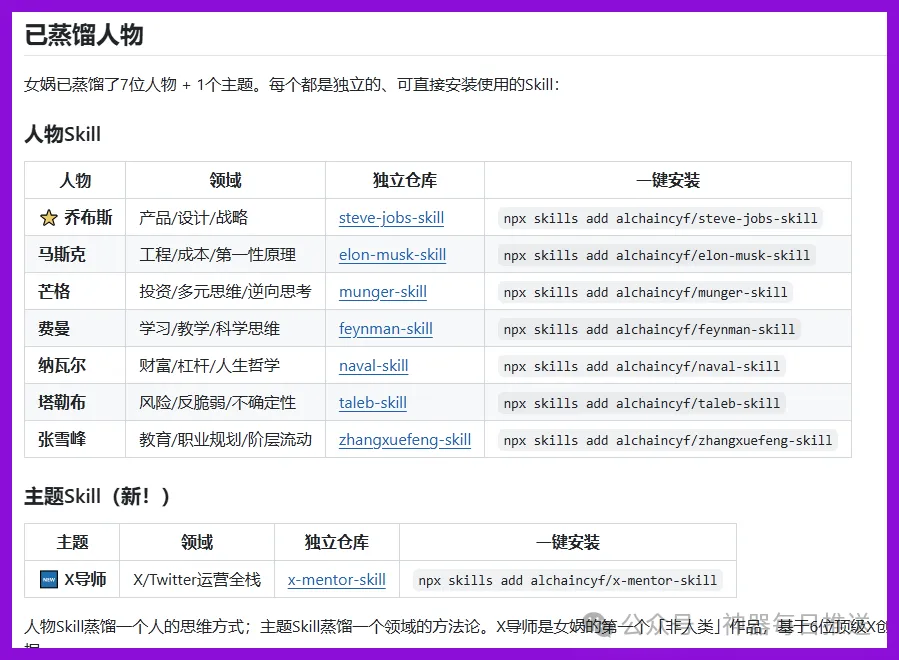The height and width of the screenshot is (660, 899).
Task: Select the zhangxuefeng-skill install command
Action: (667, 440)
